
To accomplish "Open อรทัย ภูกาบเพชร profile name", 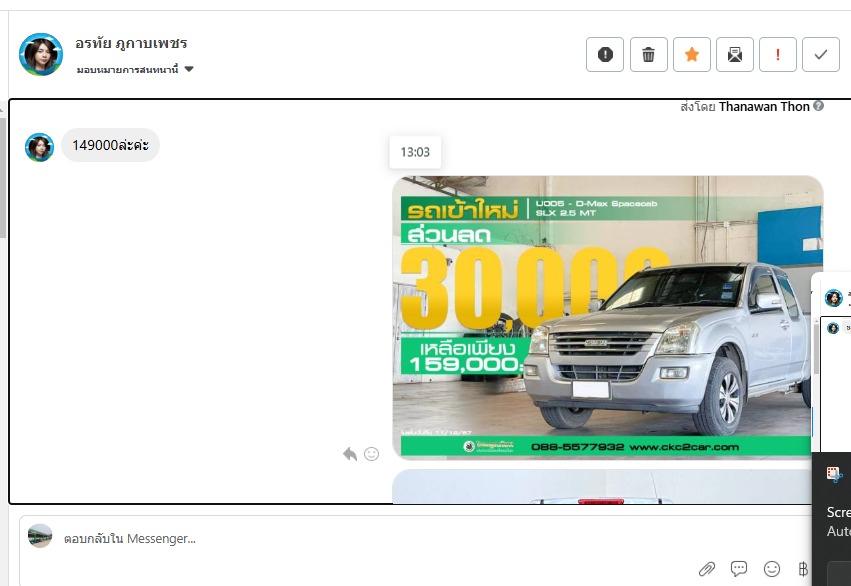I will tap(131, 43).
